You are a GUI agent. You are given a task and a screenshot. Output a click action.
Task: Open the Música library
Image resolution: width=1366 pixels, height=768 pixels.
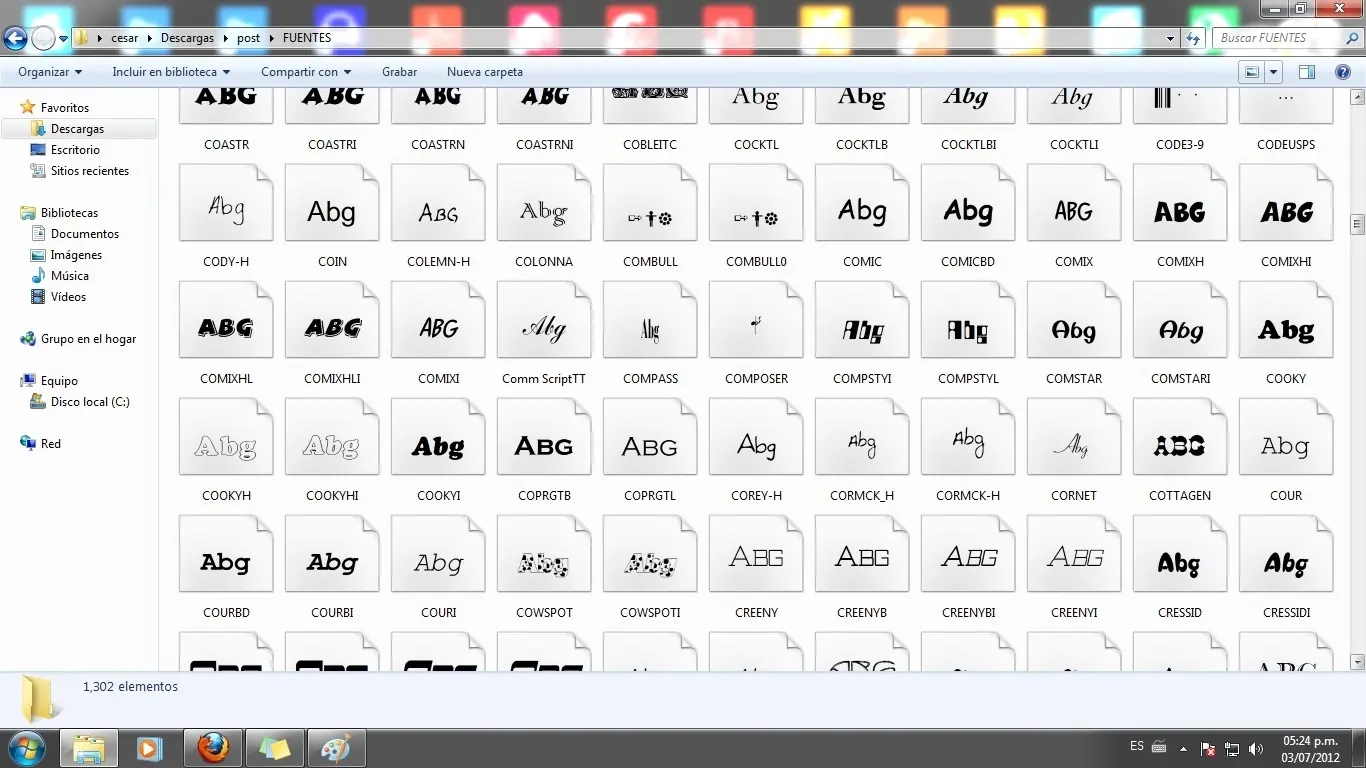pyautogui.click(x=70, y=276)
